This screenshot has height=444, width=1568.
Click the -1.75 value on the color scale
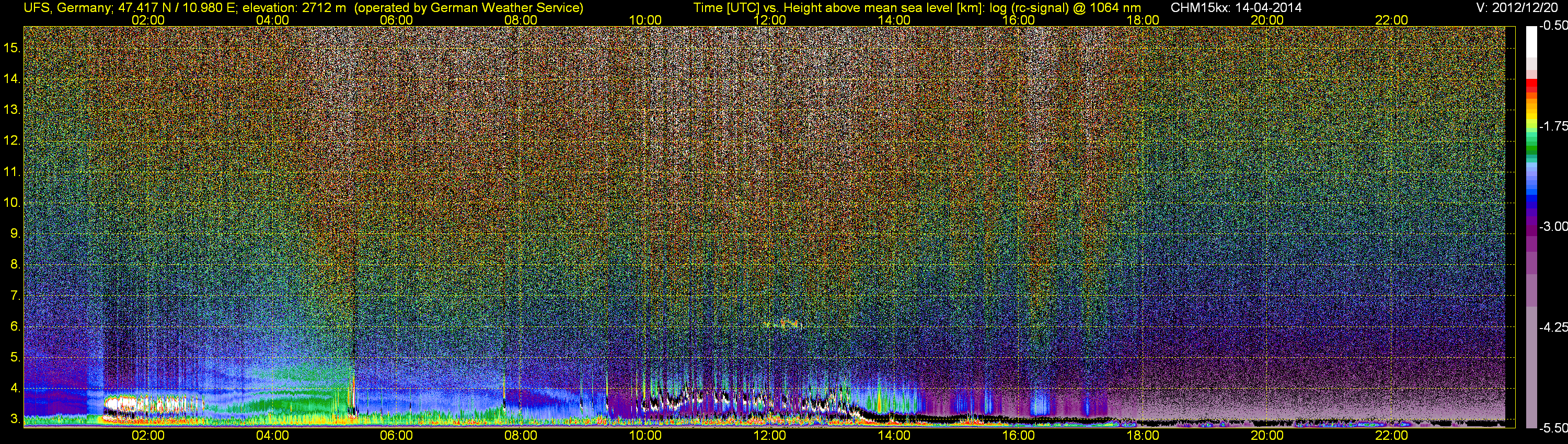pyautogui.click(x=1553, y=126)
